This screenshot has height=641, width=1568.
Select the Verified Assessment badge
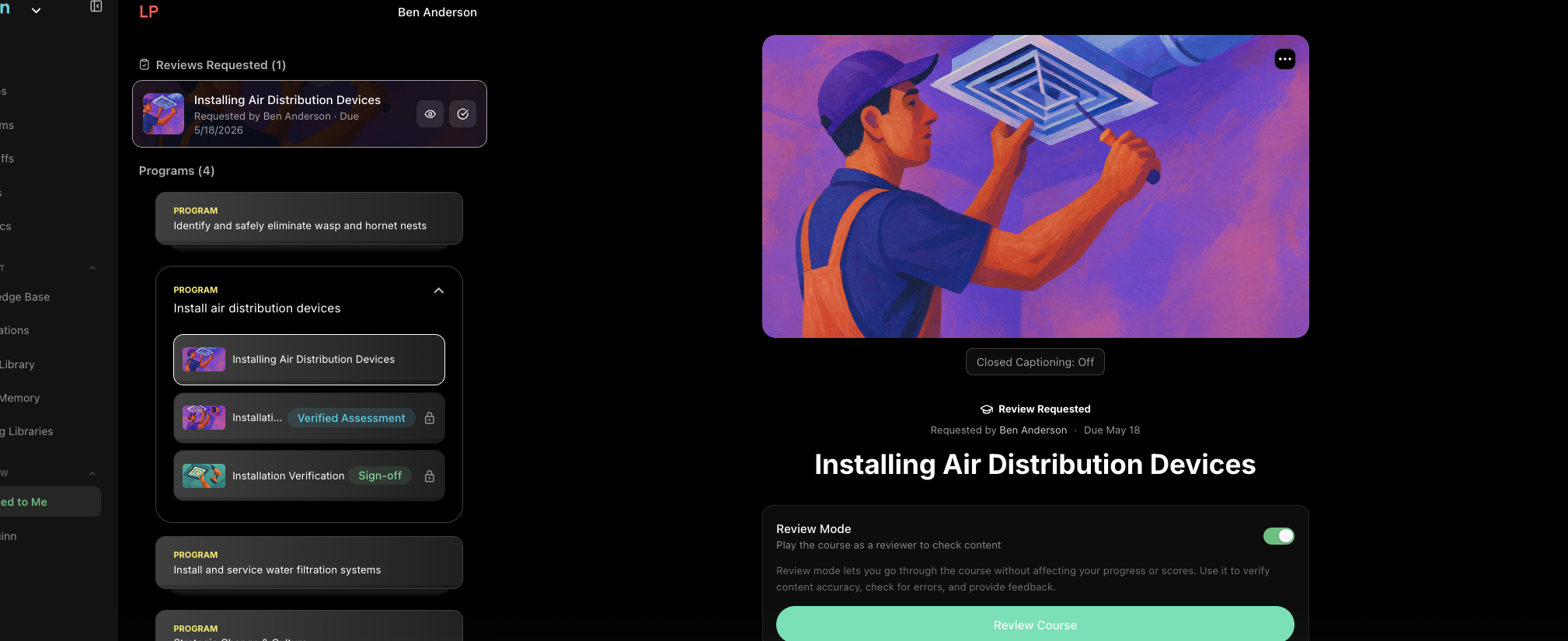click(351, 418)
